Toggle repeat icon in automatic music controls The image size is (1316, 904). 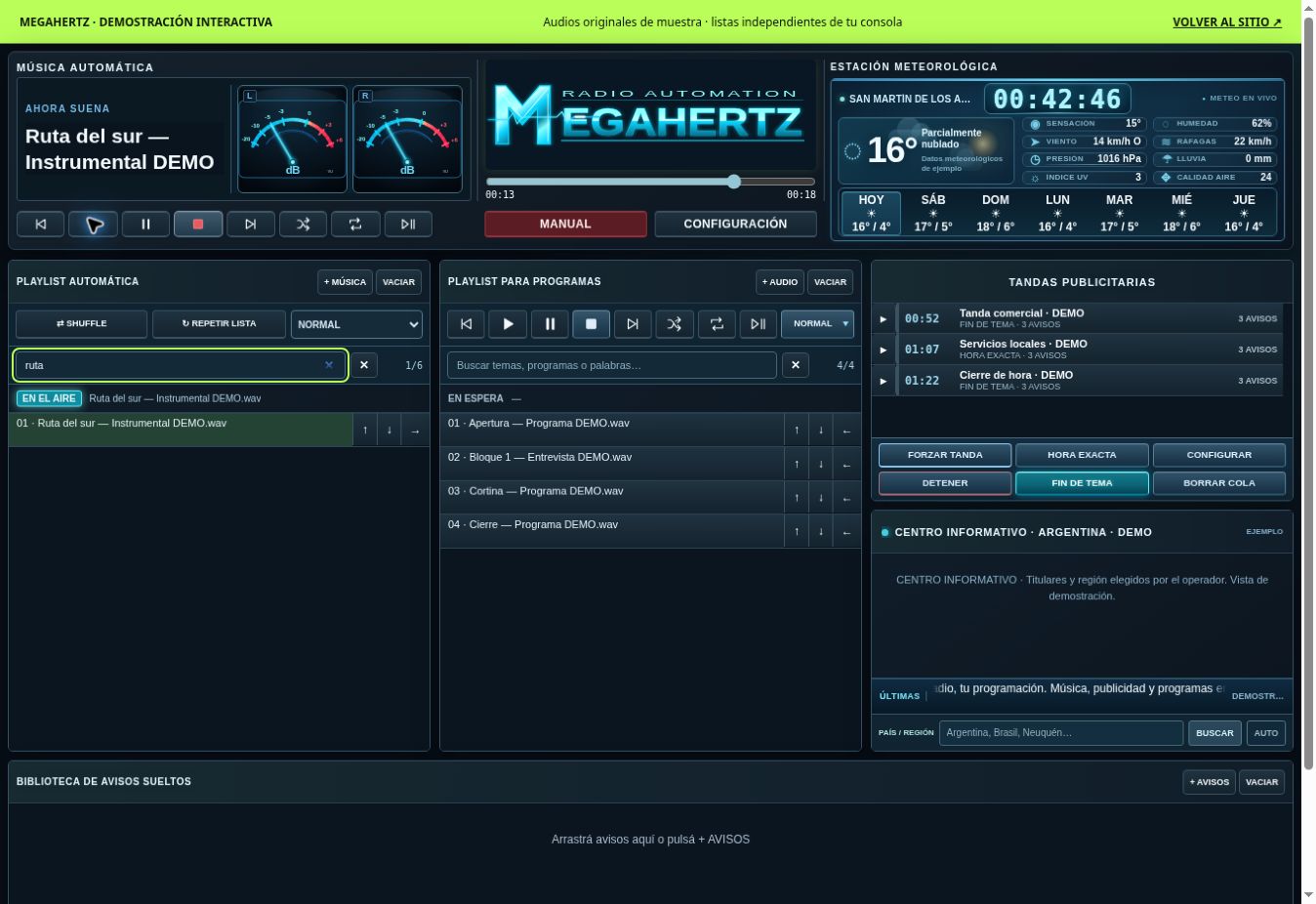pos(355,224)
